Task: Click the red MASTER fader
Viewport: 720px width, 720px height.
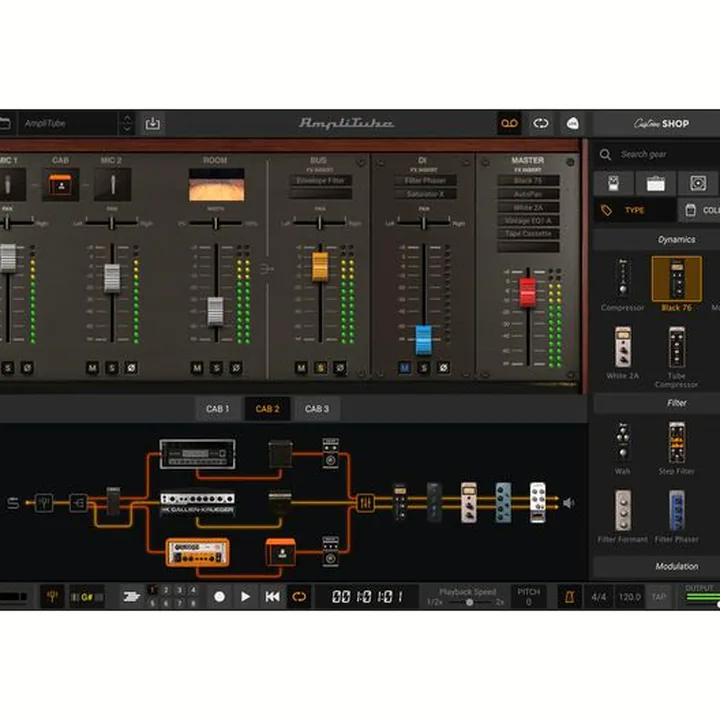Action: (528, 292)
